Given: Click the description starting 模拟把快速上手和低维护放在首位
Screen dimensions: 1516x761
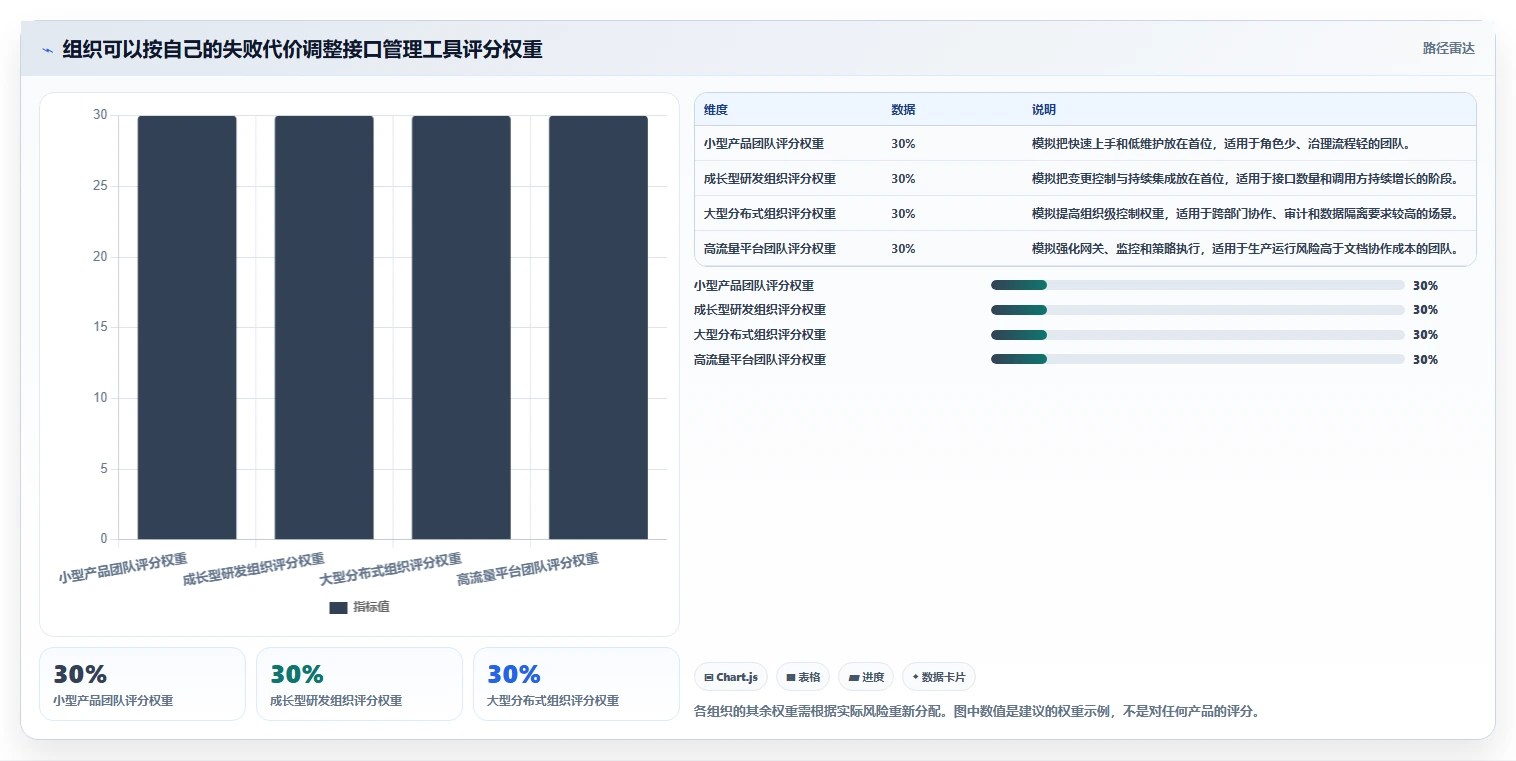Looking at the screenshot, I should coord(1223,144).
